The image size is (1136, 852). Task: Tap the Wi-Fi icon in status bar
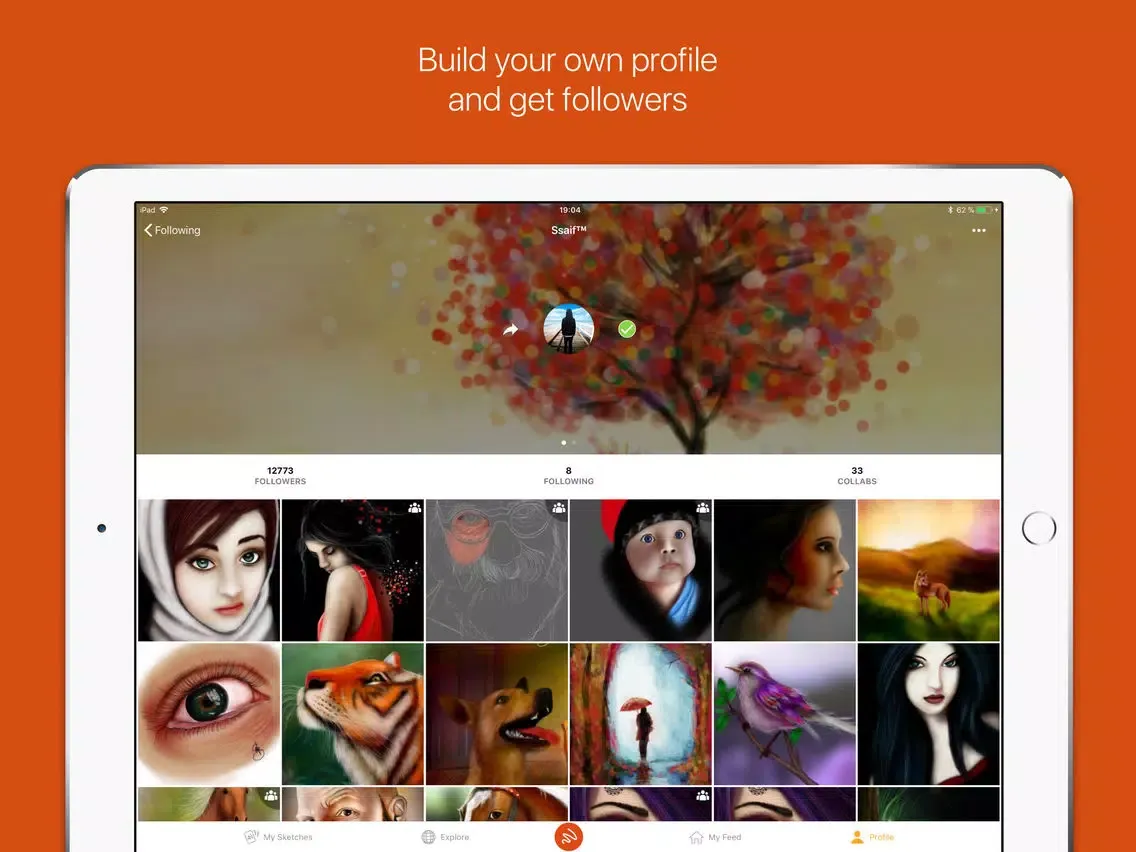pyautogui.click(x=164, y=210)
